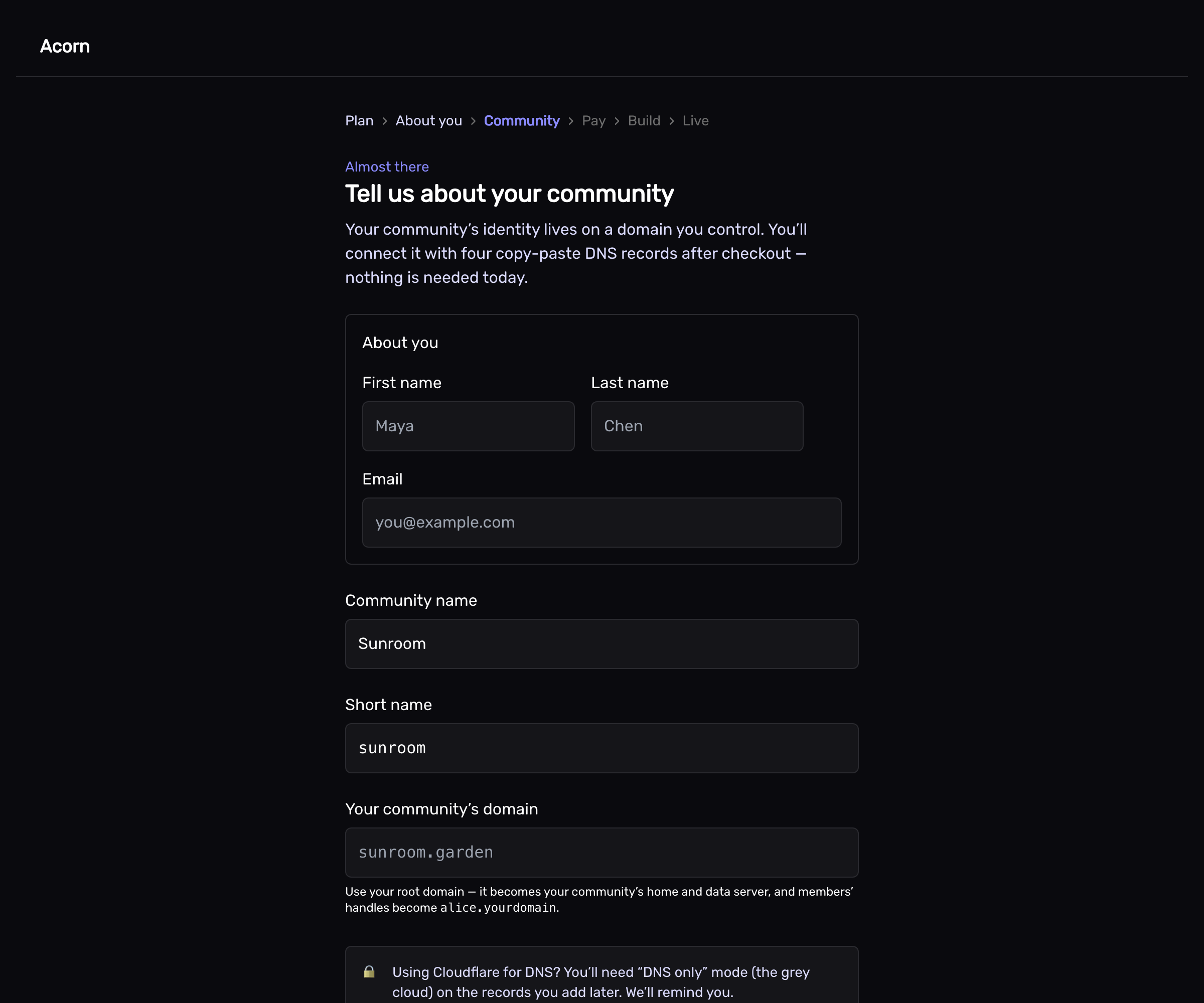Image resolution: width=1204 pixels, height=1003 pixels.
Task: Click the 'Almost there' label
Action: click(x=386, y=167)
